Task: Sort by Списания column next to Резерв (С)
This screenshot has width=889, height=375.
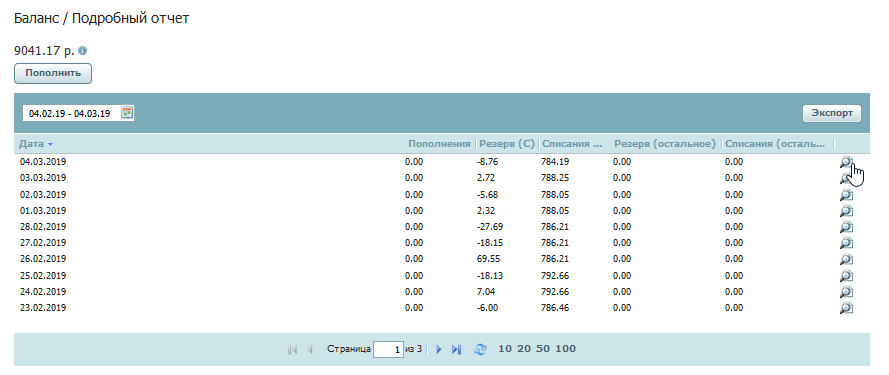Action: 572,144
